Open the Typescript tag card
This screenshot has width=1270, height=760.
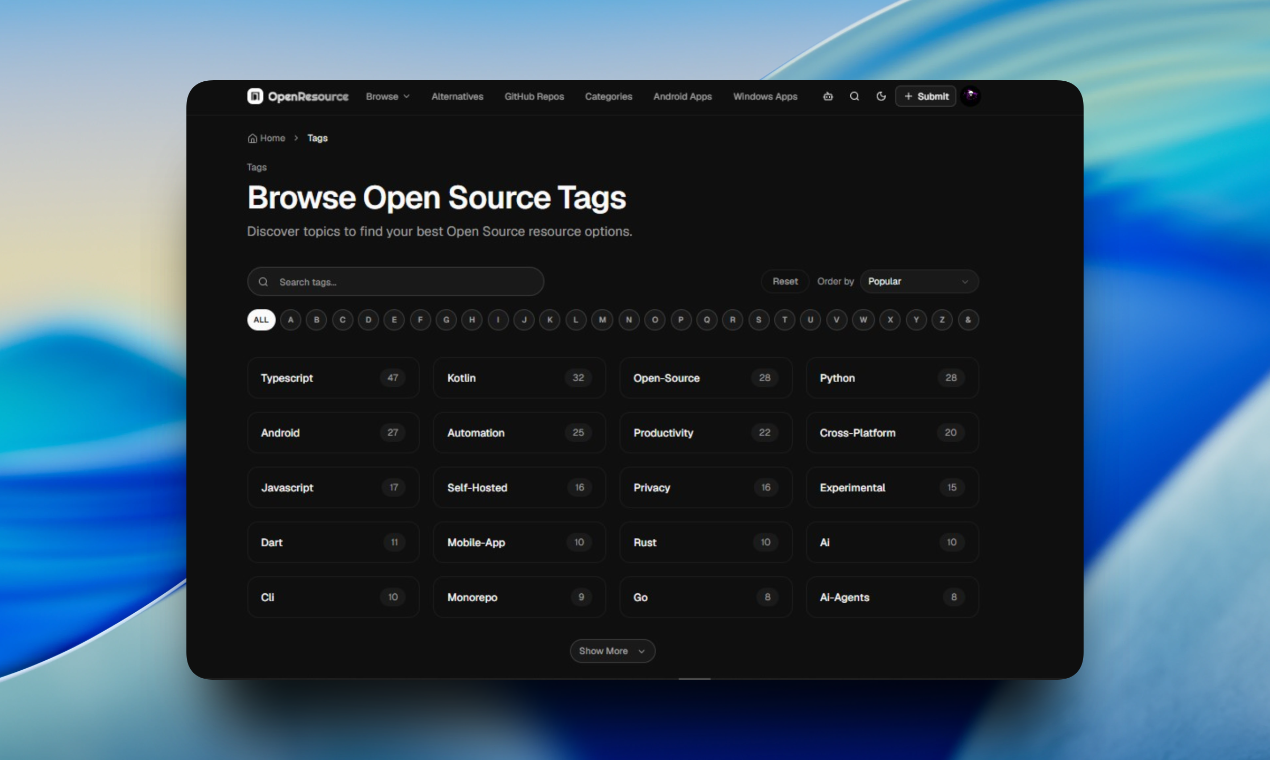pos(333,378)
